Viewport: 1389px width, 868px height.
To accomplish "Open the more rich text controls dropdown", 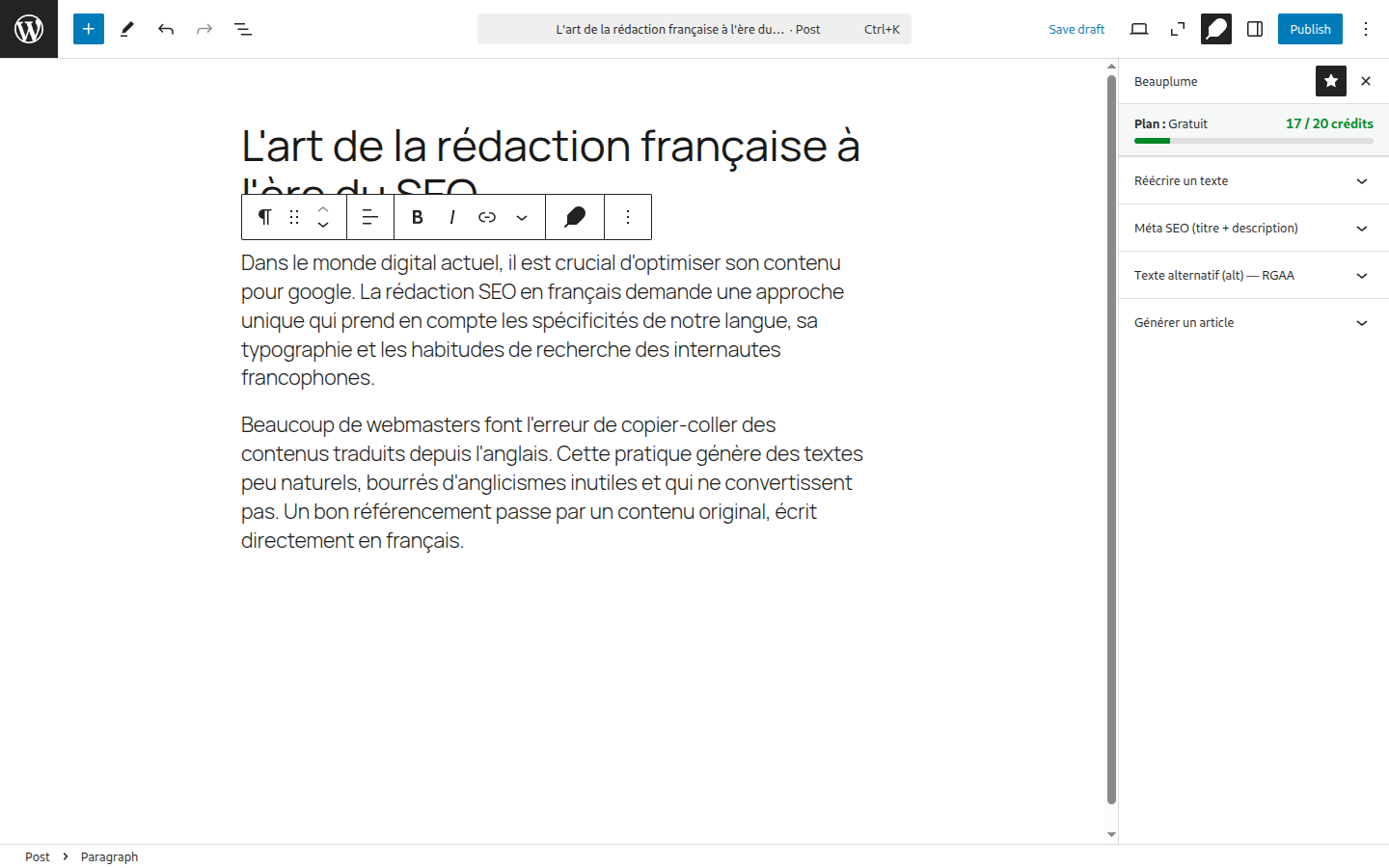I will (x=522, y=217).
